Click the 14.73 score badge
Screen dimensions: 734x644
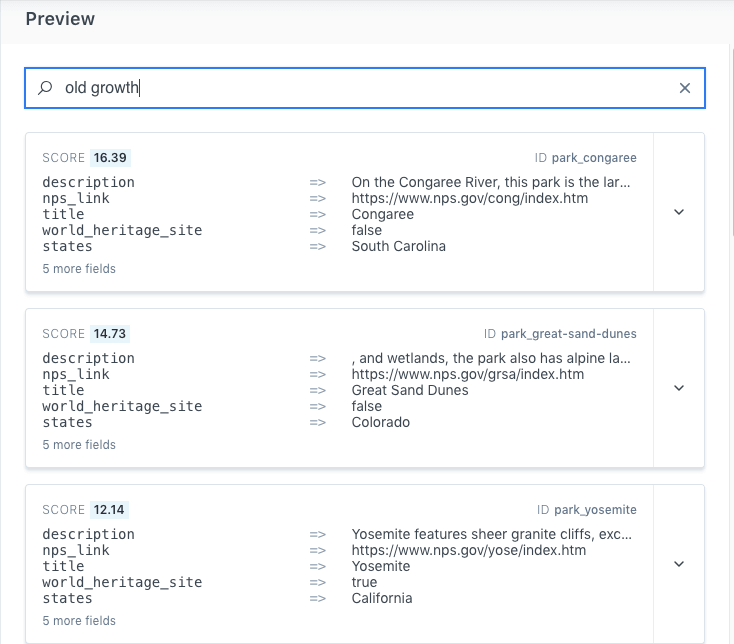[110, 334]
